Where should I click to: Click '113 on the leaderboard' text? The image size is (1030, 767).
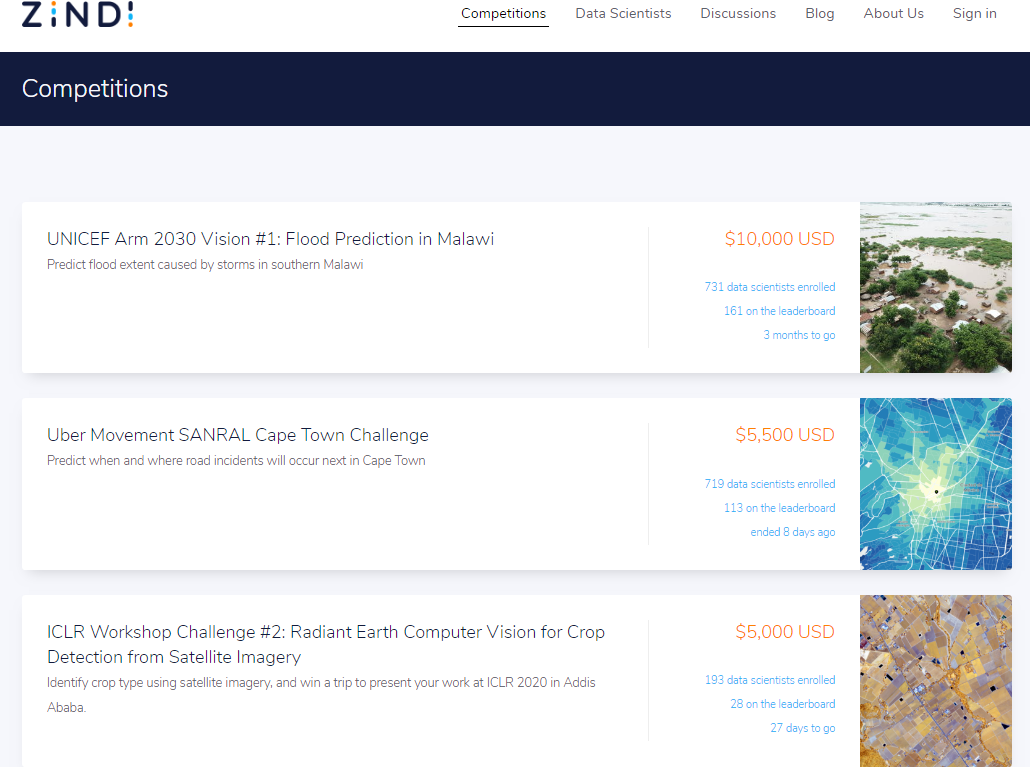pyautogui.click(x=779, y=508)
